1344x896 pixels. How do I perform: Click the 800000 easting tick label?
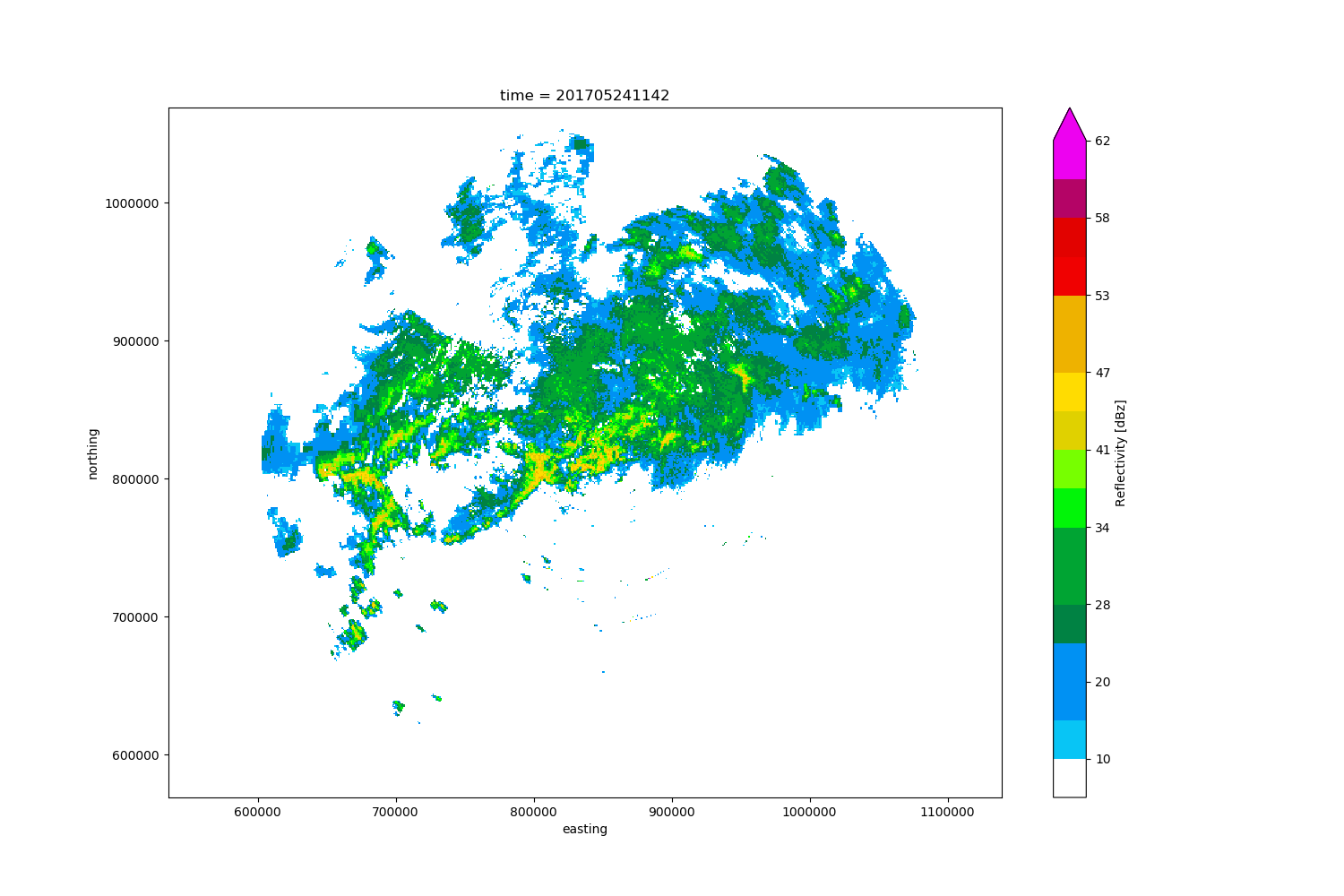(534, 812)
